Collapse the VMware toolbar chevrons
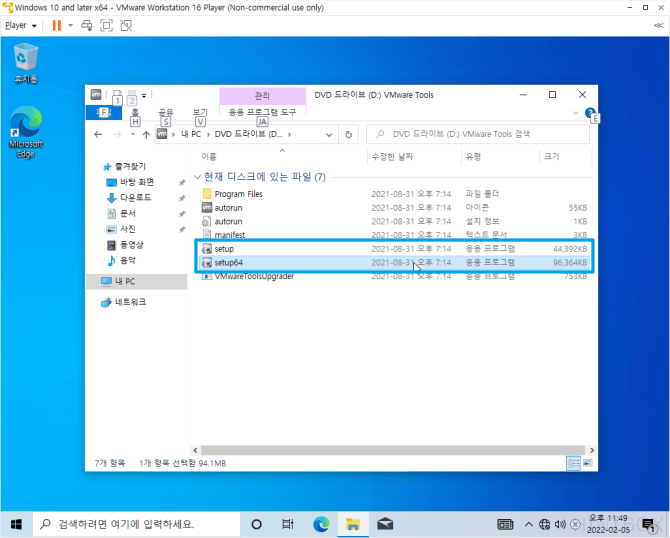Viewport: 670px width, 538px height. pyautogui.click(x=658, y=26)
